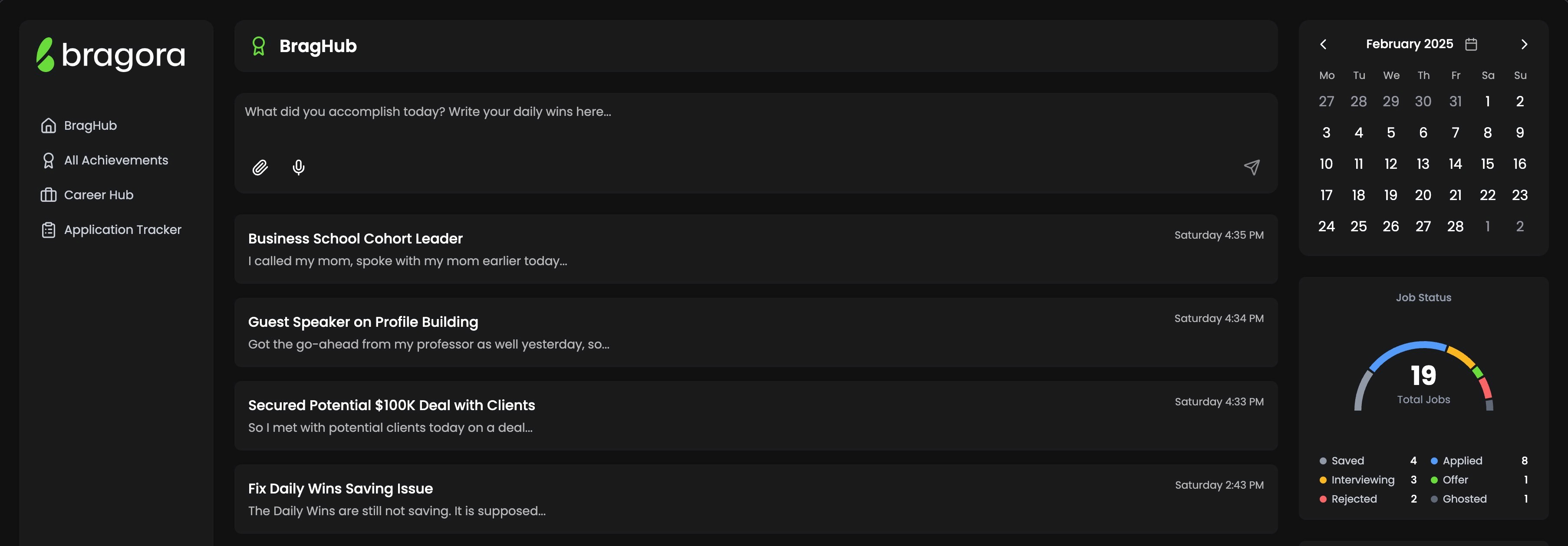Viewport: 1568px width, 546px height.
Task: Click the paperclip attachment icon
Action: click(x=260, y=168)
